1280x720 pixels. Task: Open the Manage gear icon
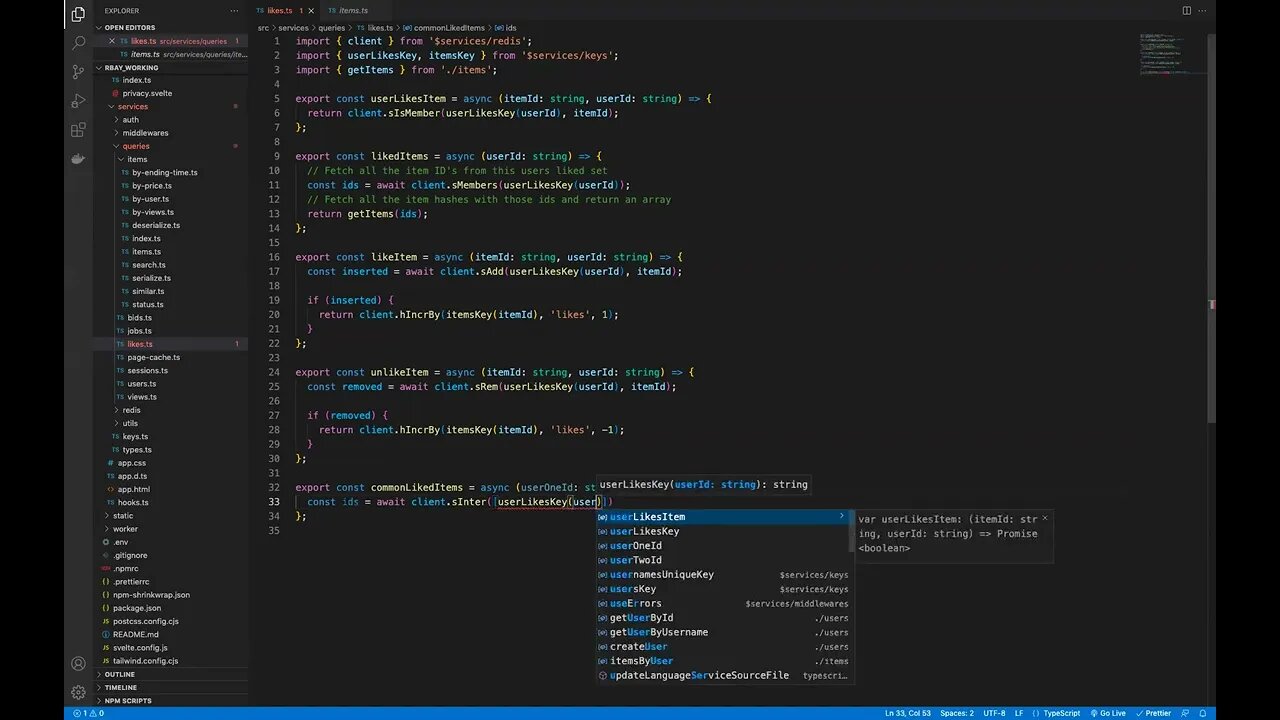tap(78, 692)
